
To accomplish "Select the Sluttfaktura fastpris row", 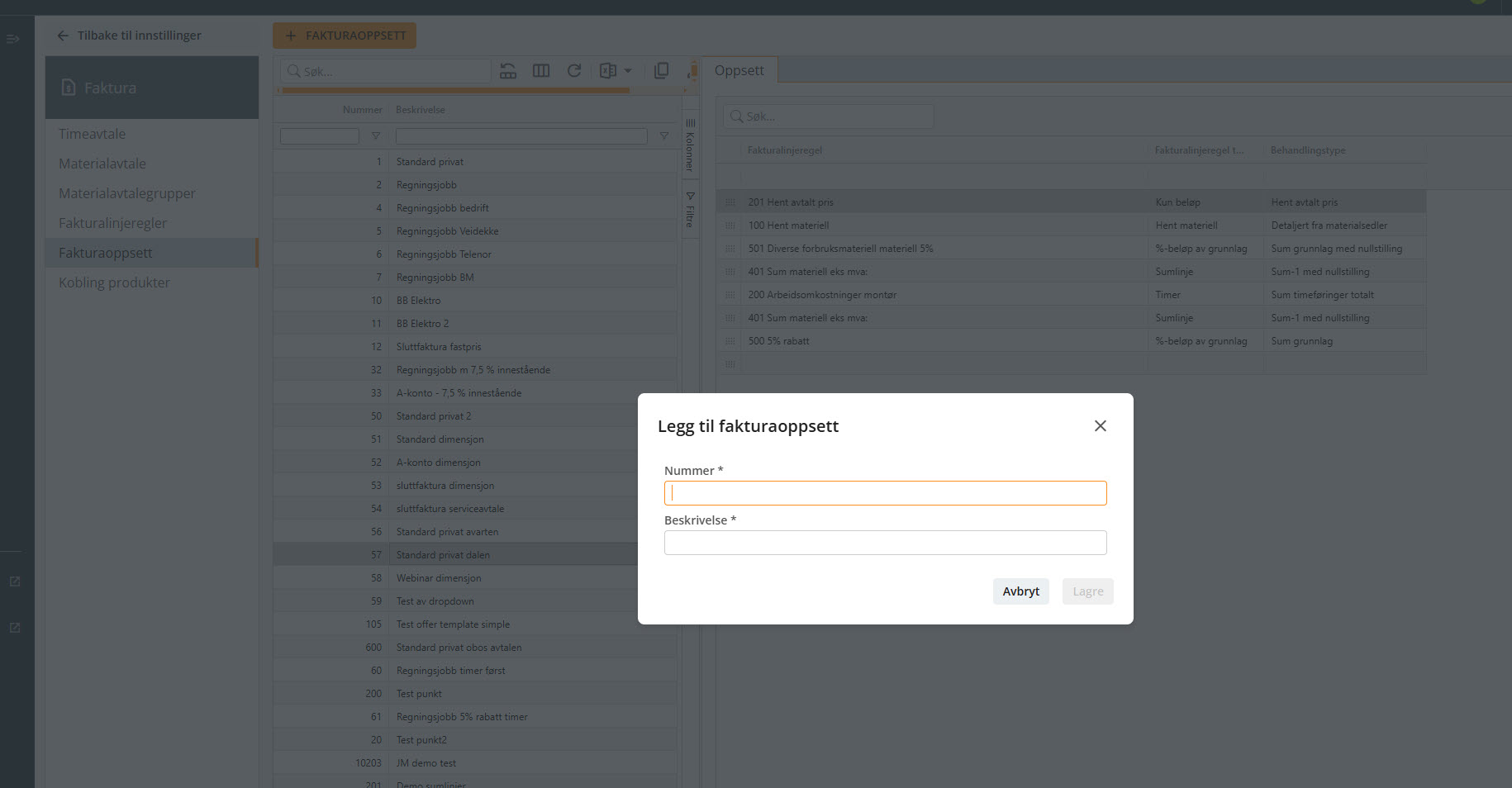I will coord(475,347).
